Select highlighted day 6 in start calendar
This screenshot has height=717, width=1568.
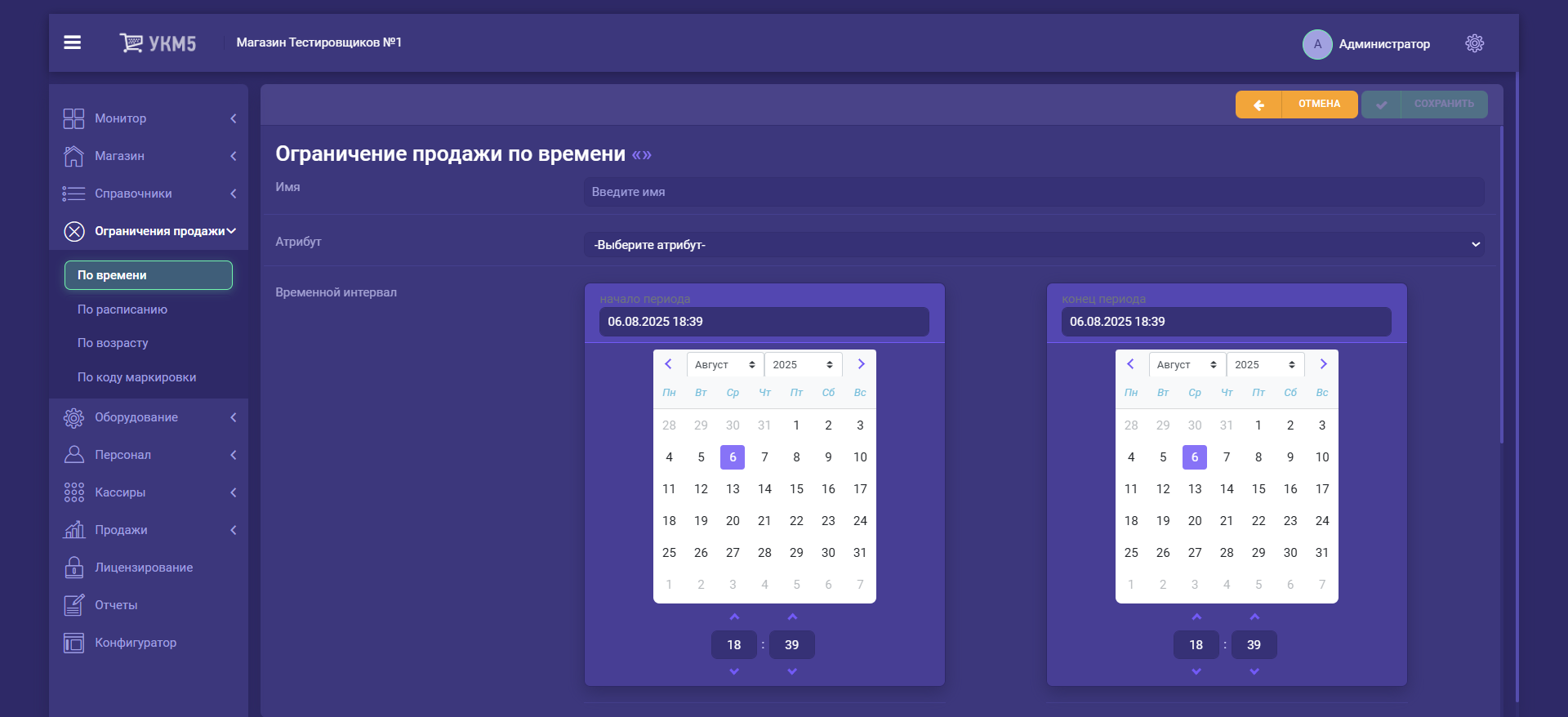coord(733,457)
